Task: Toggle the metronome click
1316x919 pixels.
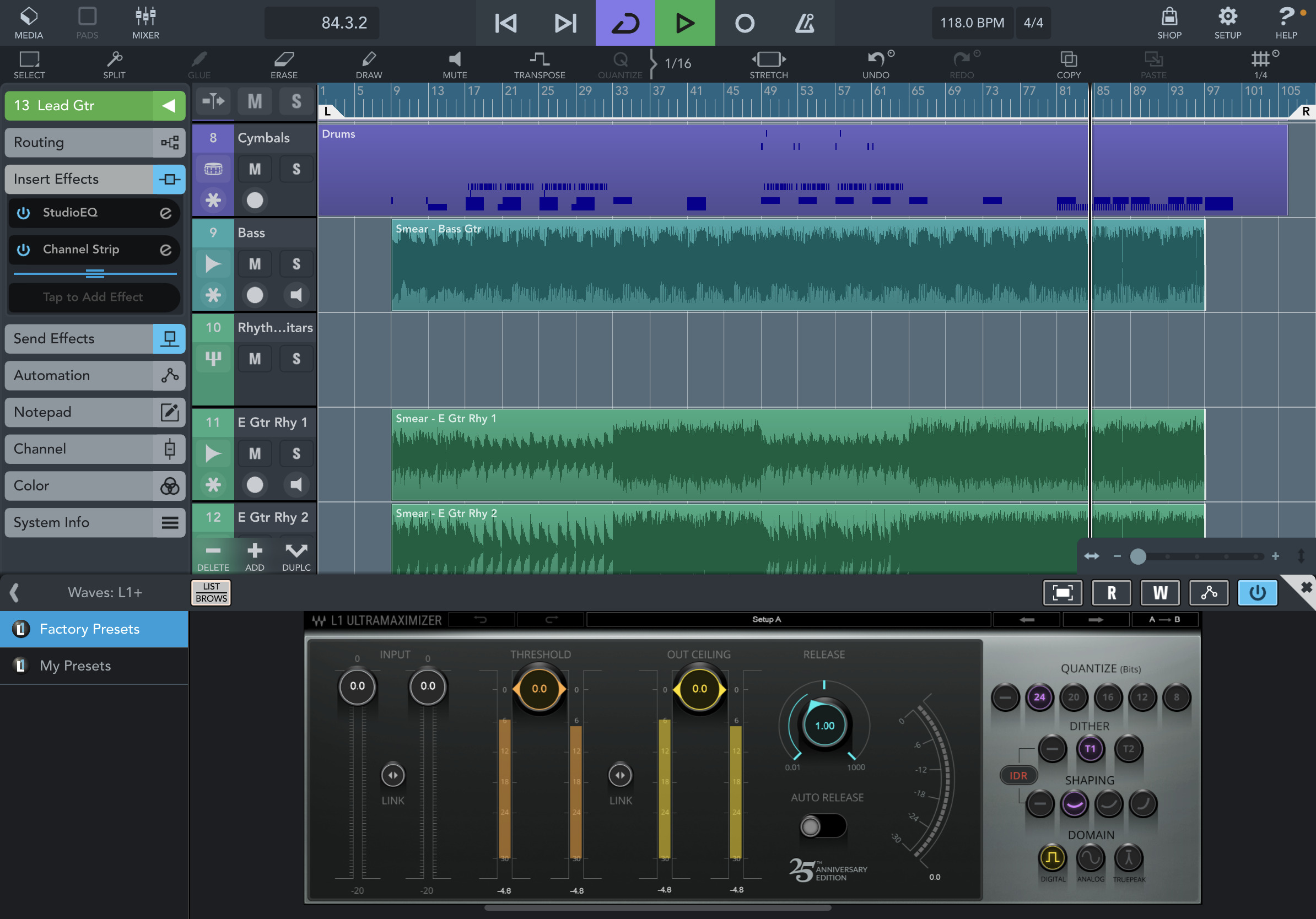Action: pos(804,23)
